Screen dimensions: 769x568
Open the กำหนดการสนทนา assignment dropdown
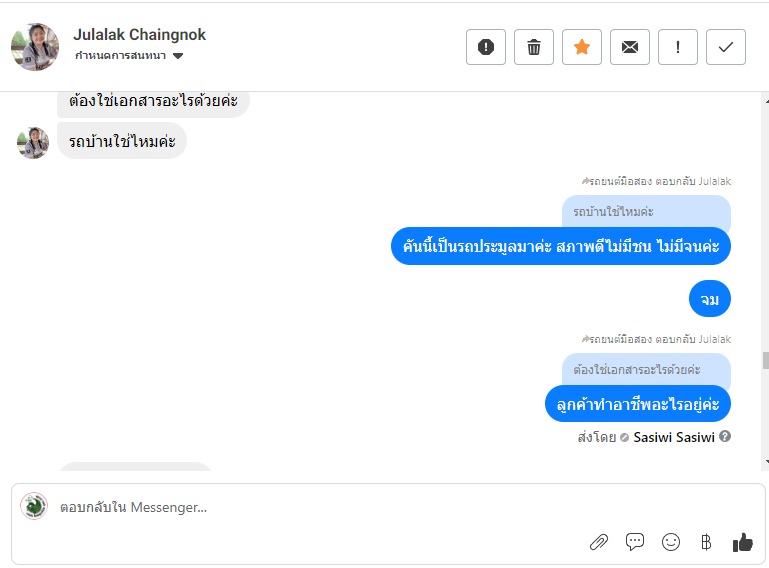click(x=129, y=56)
